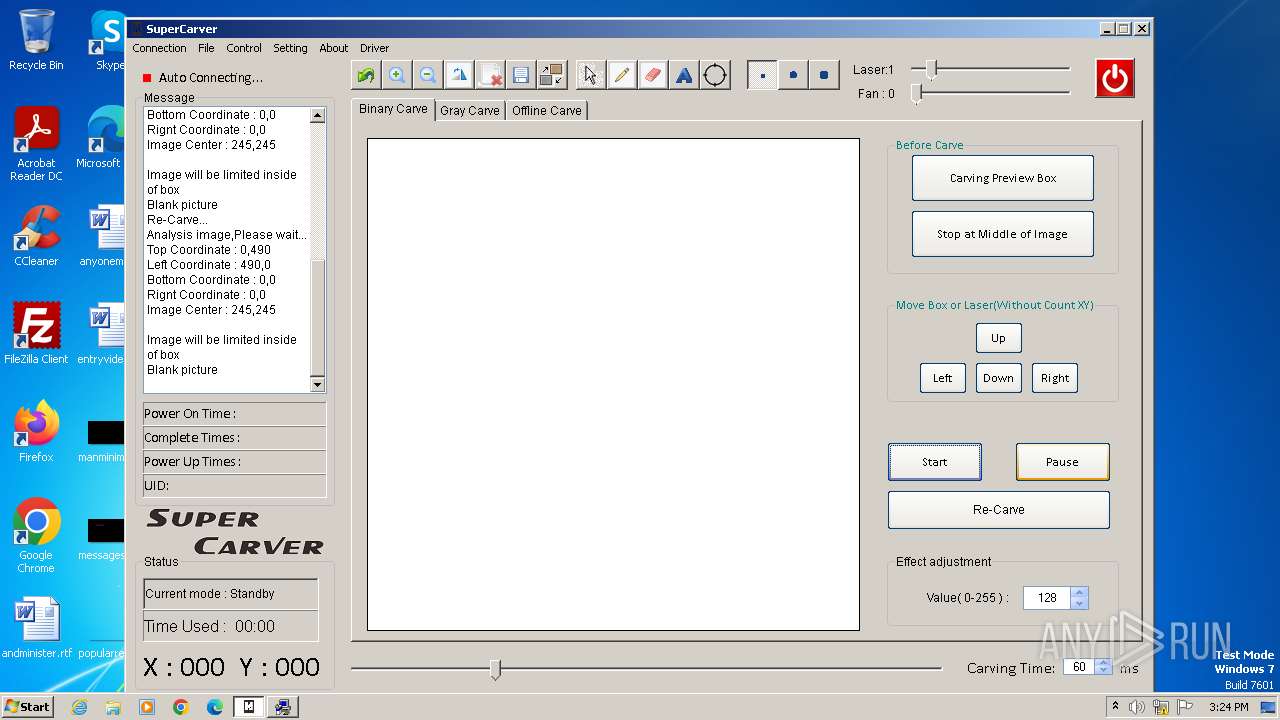Click the zoom in magnifier icon
The image size is (1280, 720).
[x=397, y=75]
